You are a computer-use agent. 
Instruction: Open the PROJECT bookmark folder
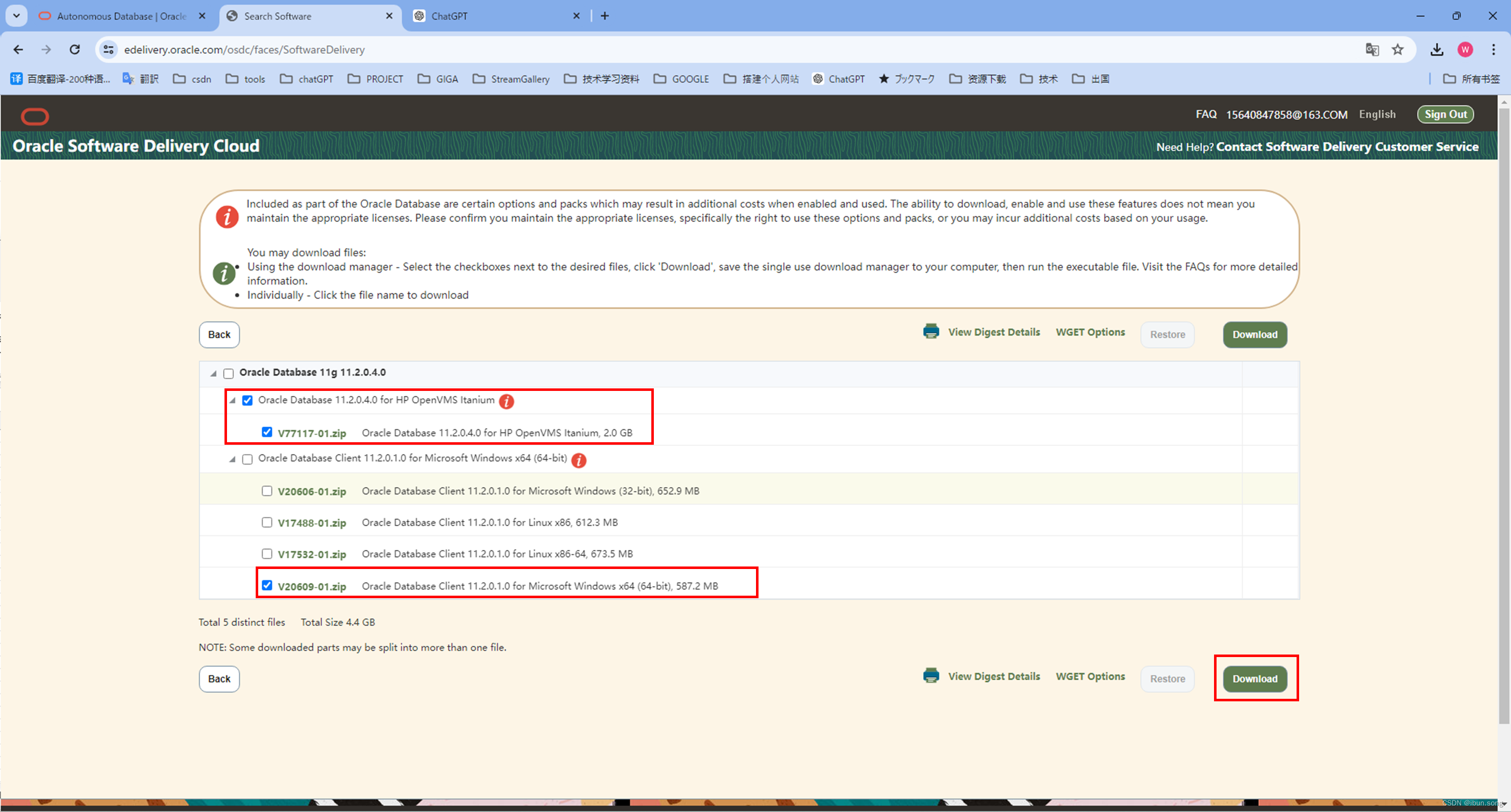(x=375, y=78)
